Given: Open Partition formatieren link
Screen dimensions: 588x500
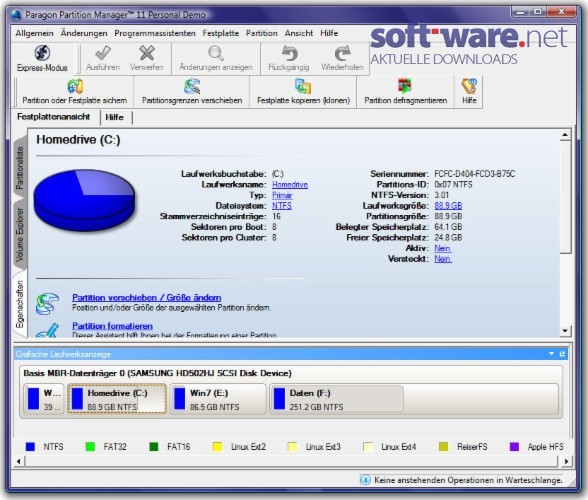Looking at the screenshot, I should 112,326.
